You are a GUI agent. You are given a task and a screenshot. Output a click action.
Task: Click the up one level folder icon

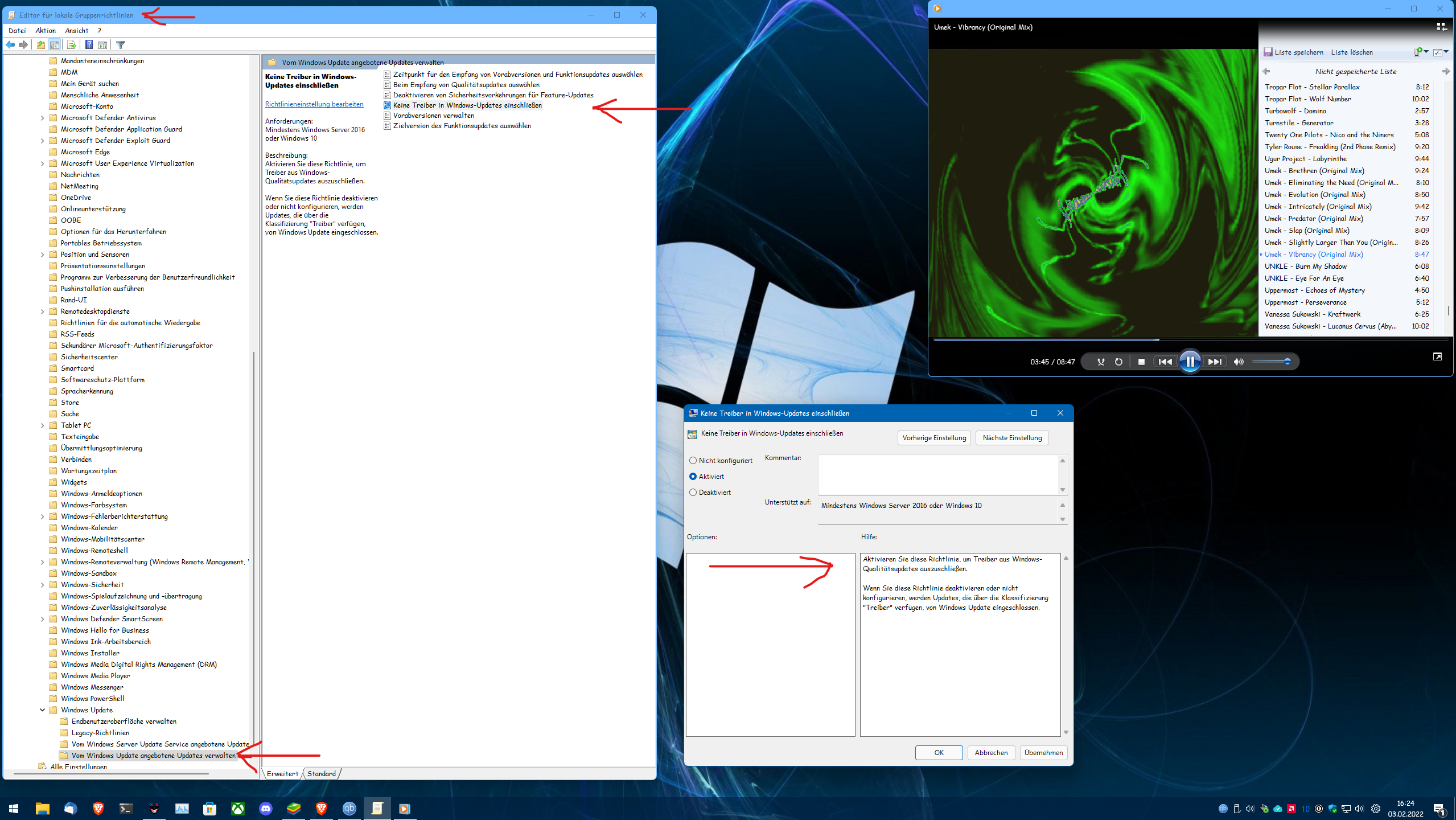click(x=40, y=44)
